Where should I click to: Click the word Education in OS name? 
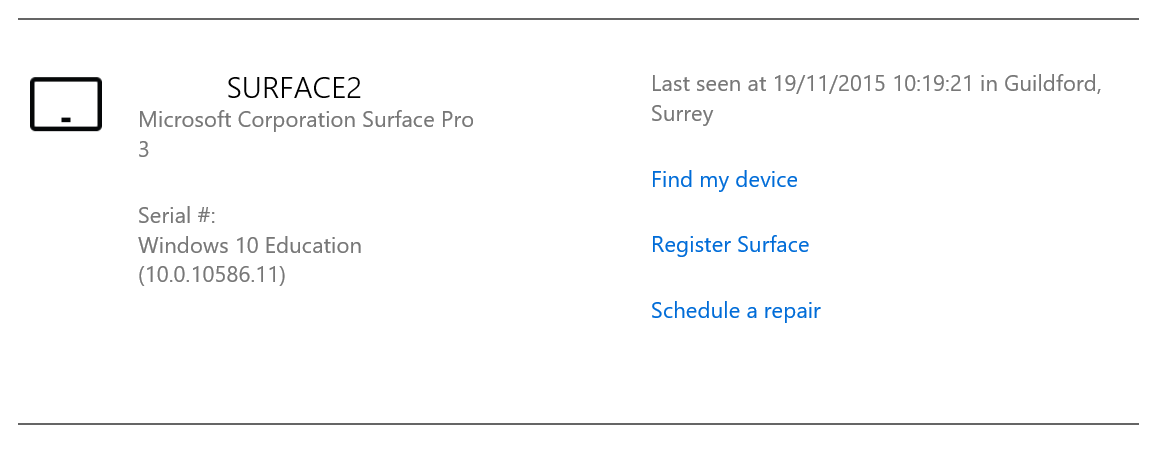tap(313, 245)
